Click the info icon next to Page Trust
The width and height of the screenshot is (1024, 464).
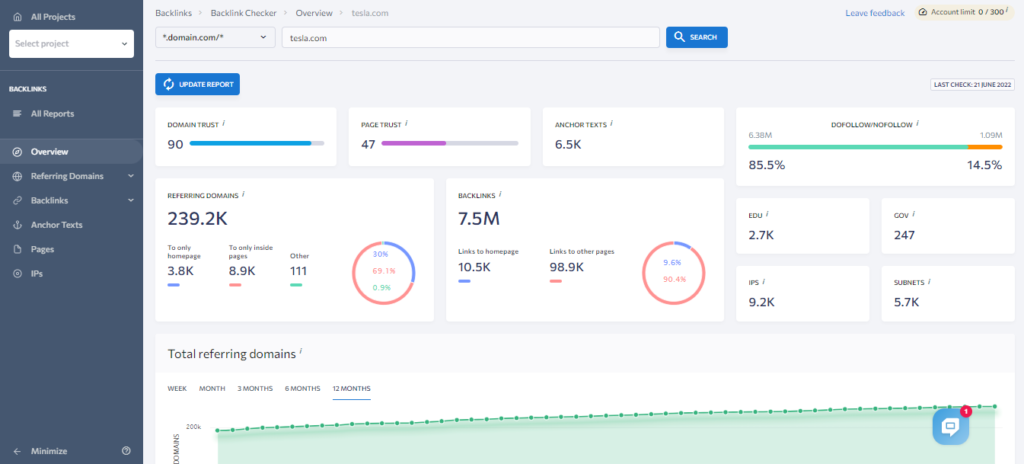coord(406,122)
